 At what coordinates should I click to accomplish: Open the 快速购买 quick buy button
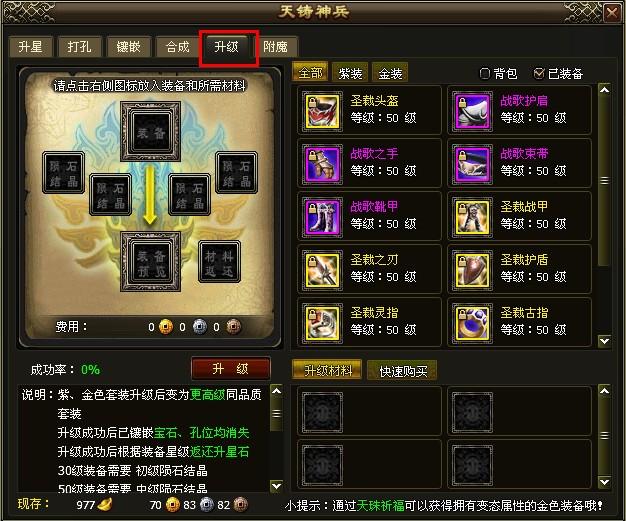[402, 371]
